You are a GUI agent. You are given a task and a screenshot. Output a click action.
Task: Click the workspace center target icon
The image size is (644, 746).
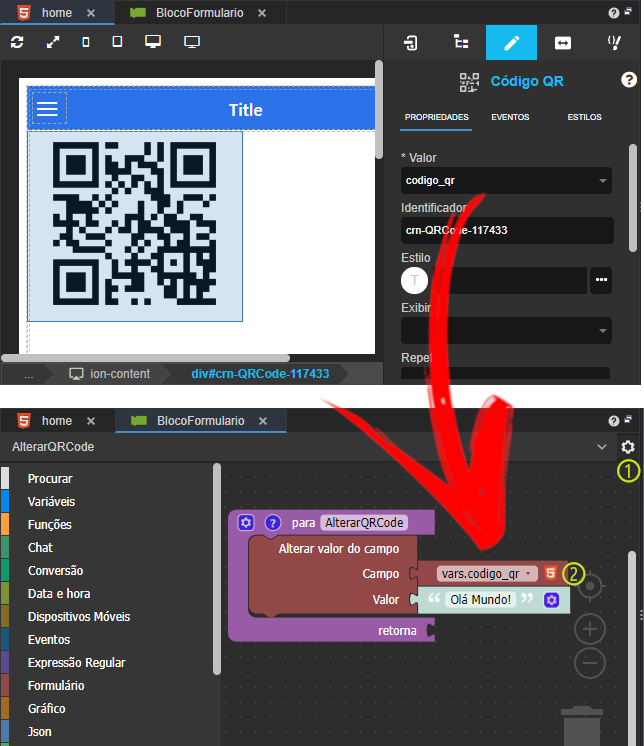point(590,586)
